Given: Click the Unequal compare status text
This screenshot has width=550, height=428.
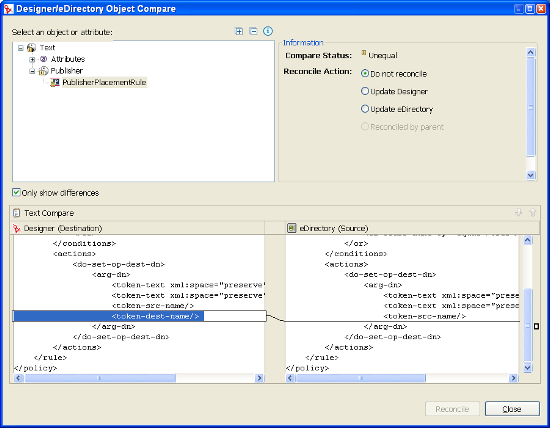Looking at the screenshot, I should click(383, 55).
